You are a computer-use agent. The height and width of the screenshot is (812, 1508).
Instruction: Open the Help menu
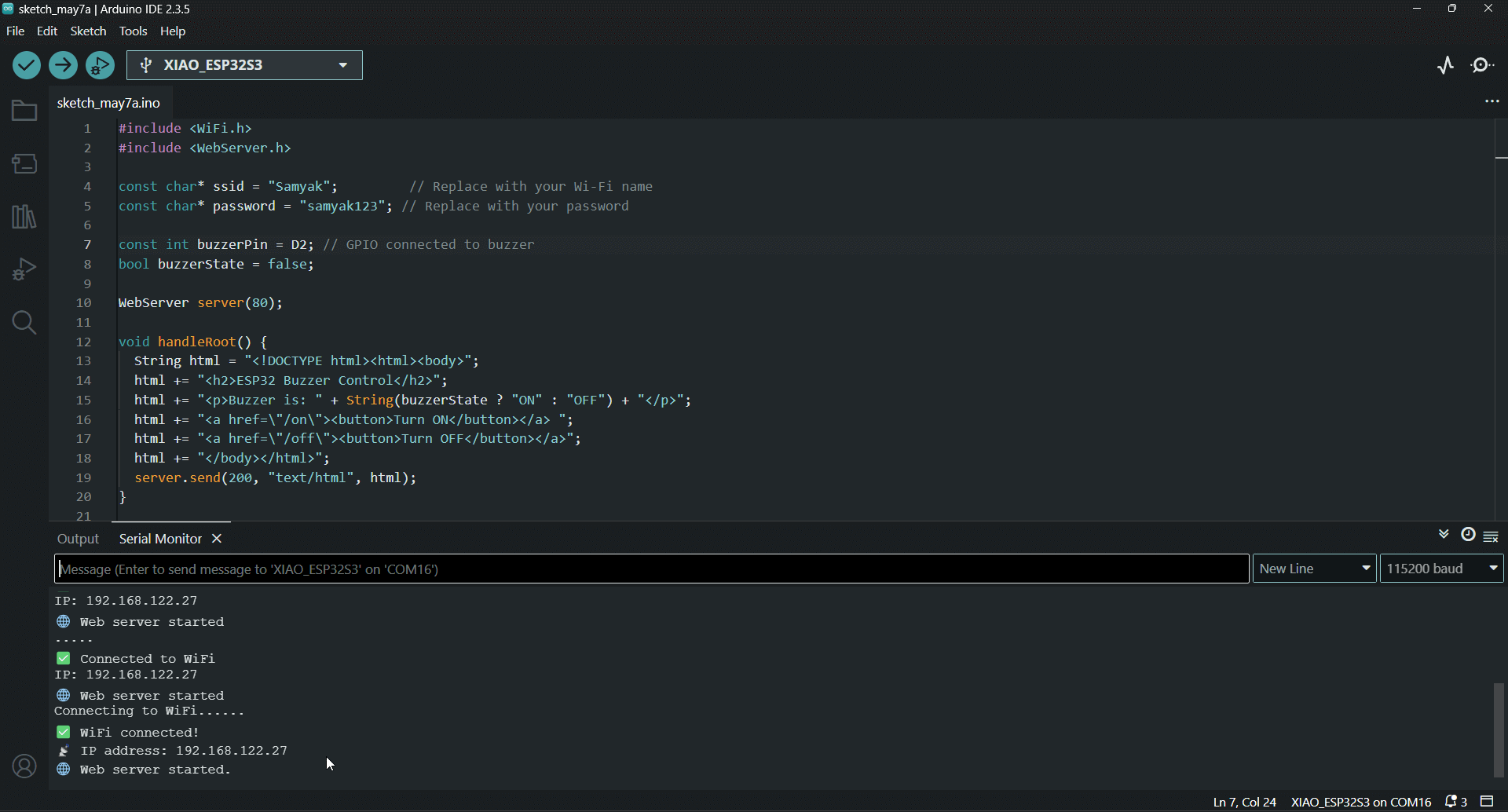click(x=173, y=31)
